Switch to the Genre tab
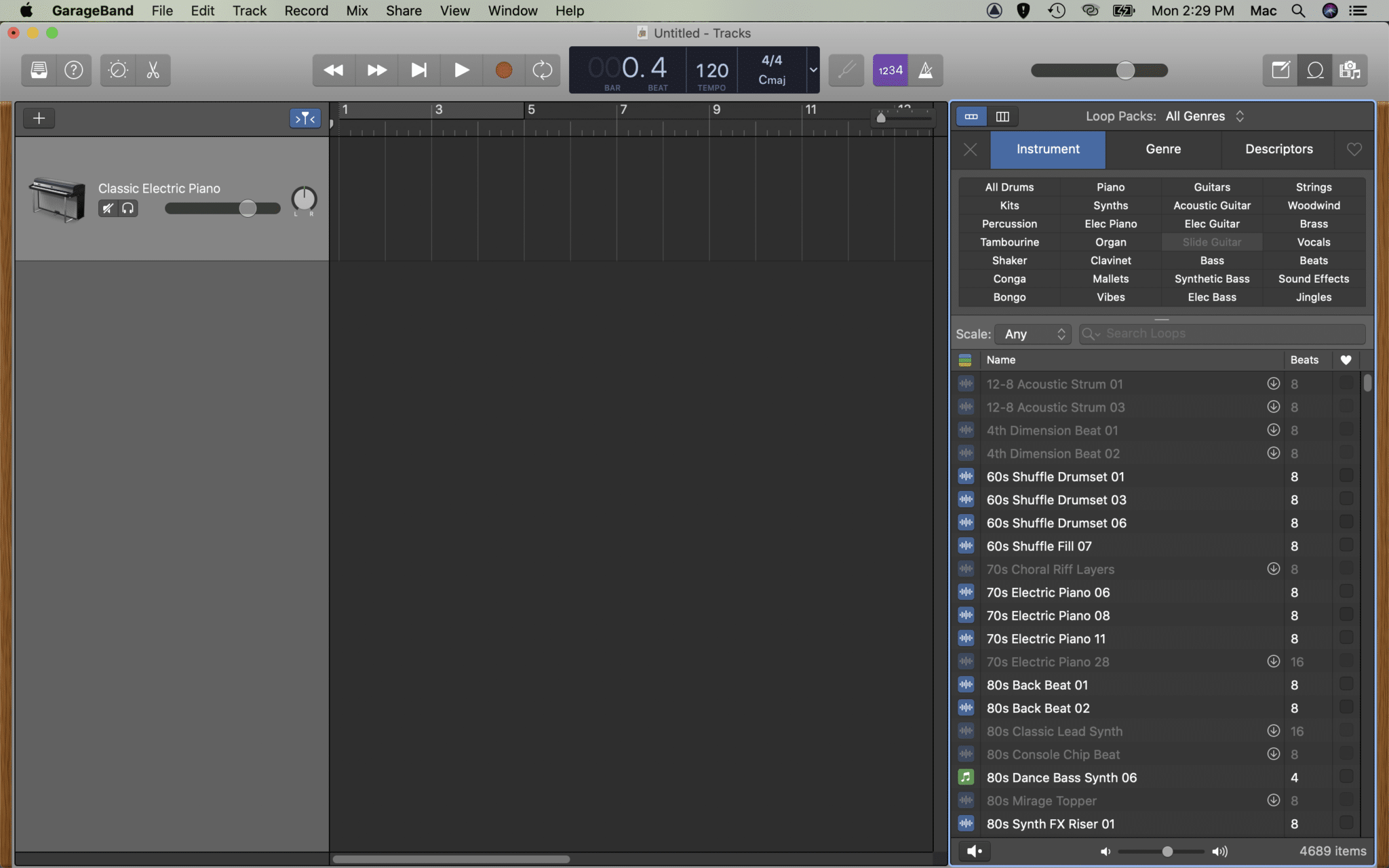 coord(1163,149)
